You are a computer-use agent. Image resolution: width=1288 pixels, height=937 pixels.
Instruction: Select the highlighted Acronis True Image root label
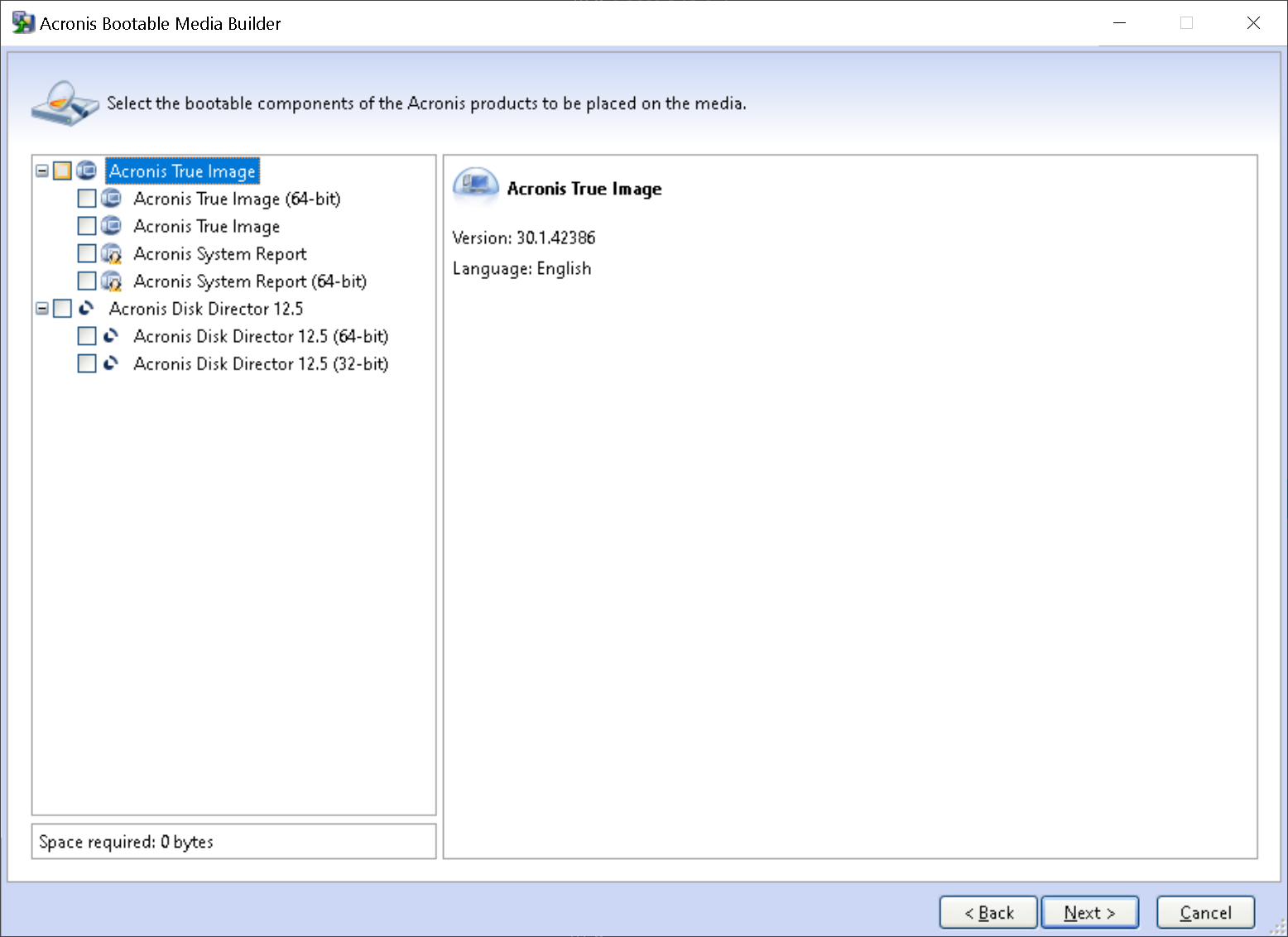point(183,171)
